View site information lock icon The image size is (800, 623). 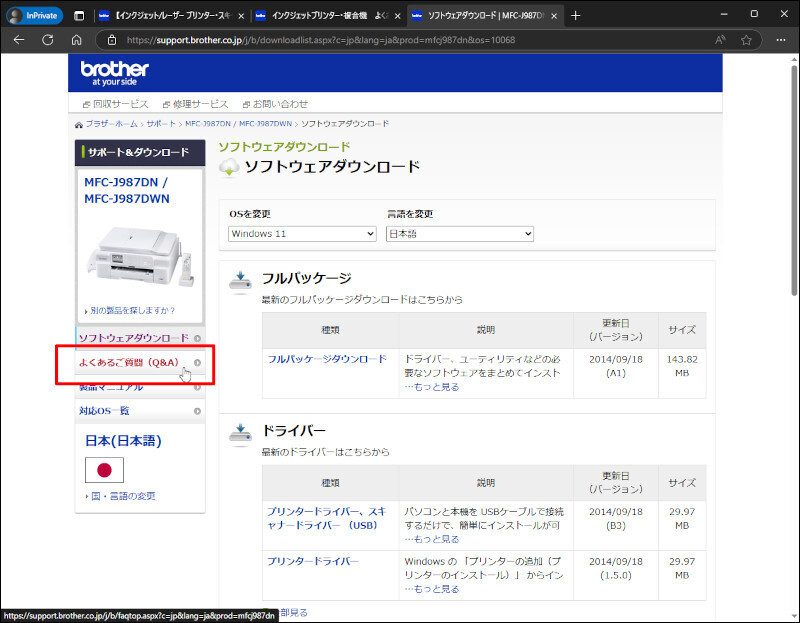click(x=112, y=40)
